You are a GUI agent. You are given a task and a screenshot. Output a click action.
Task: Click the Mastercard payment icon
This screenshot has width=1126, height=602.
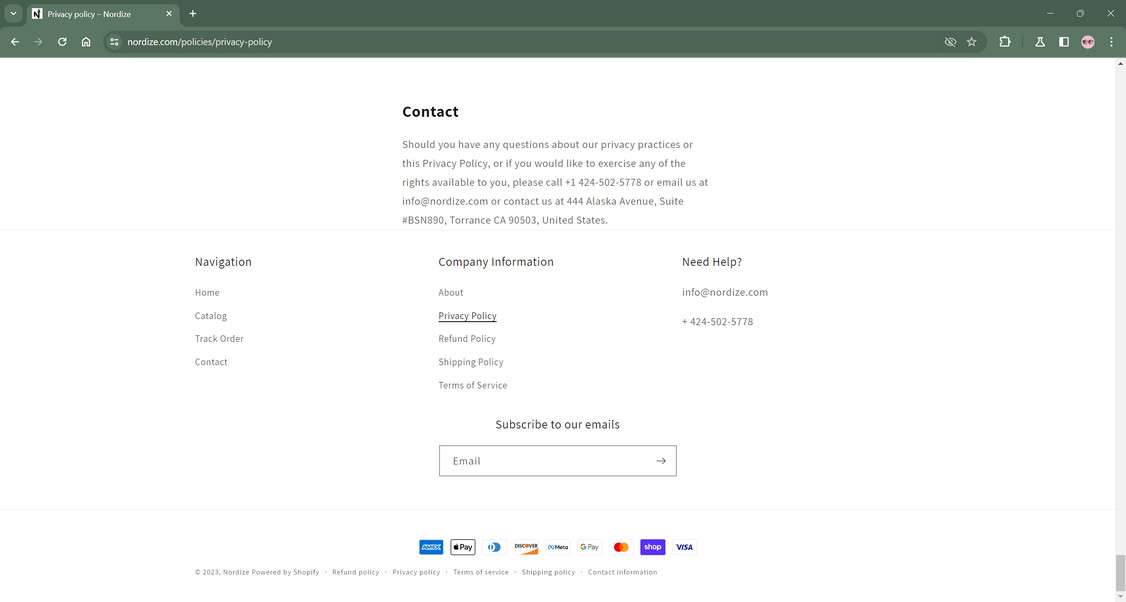620,547
